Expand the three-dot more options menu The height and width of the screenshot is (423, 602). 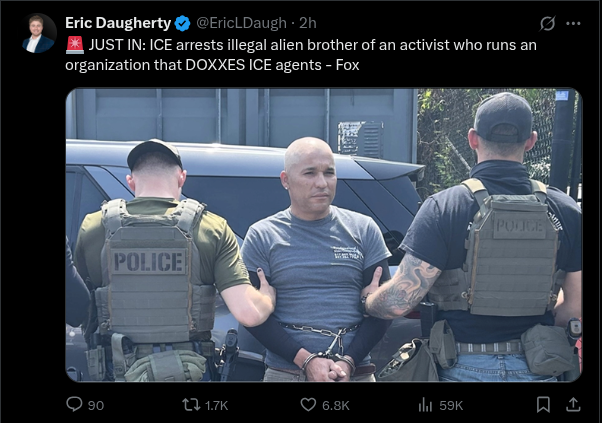click(x=573, y=23)
